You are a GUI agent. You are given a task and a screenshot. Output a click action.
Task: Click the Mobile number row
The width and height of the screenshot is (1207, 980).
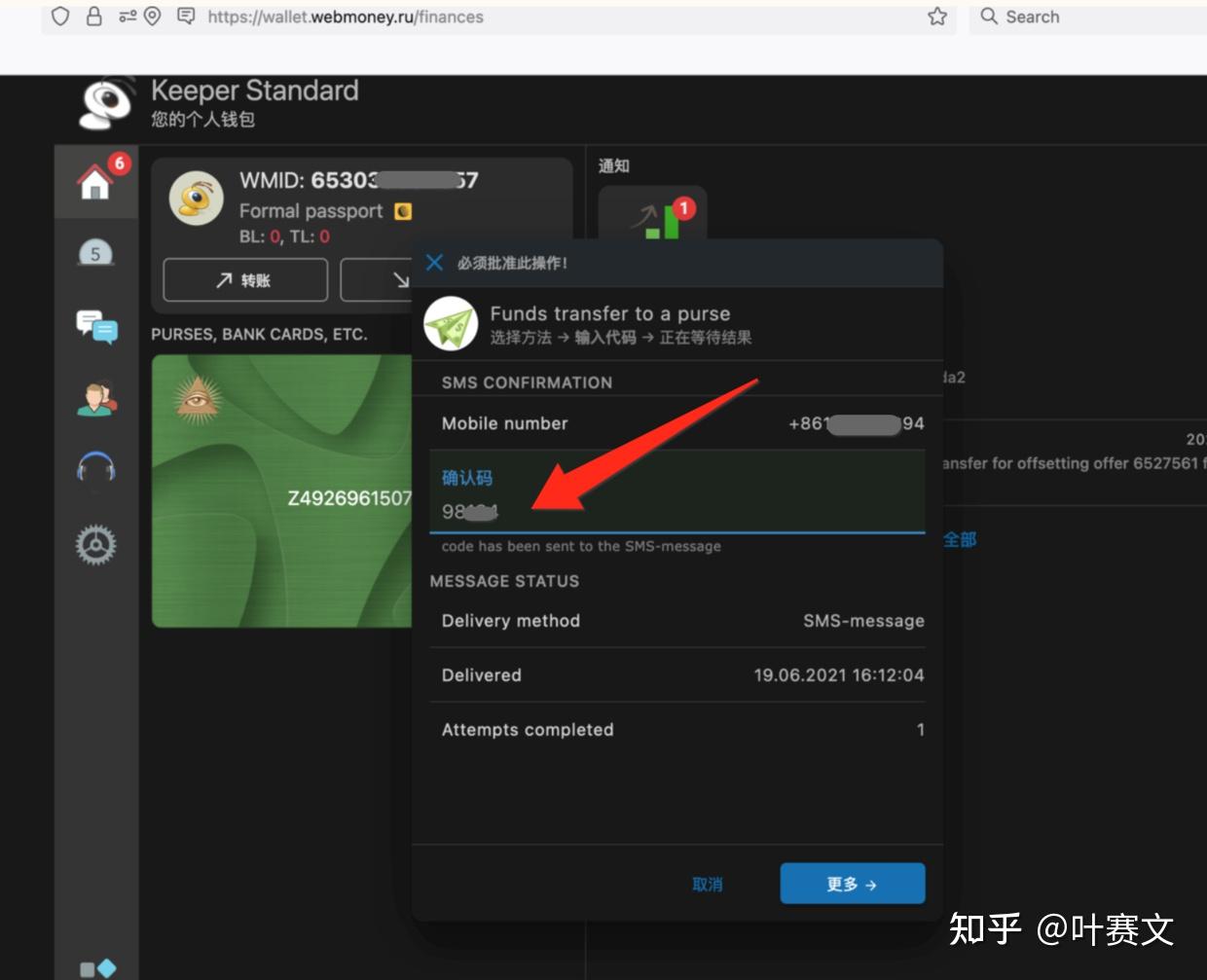(677, 423)
